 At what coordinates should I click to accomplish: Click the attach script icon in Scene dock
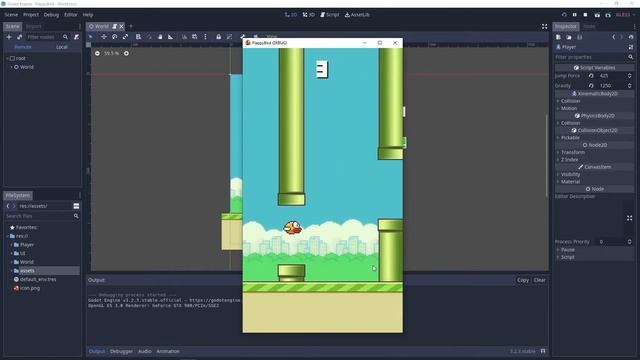pos(76,37)
